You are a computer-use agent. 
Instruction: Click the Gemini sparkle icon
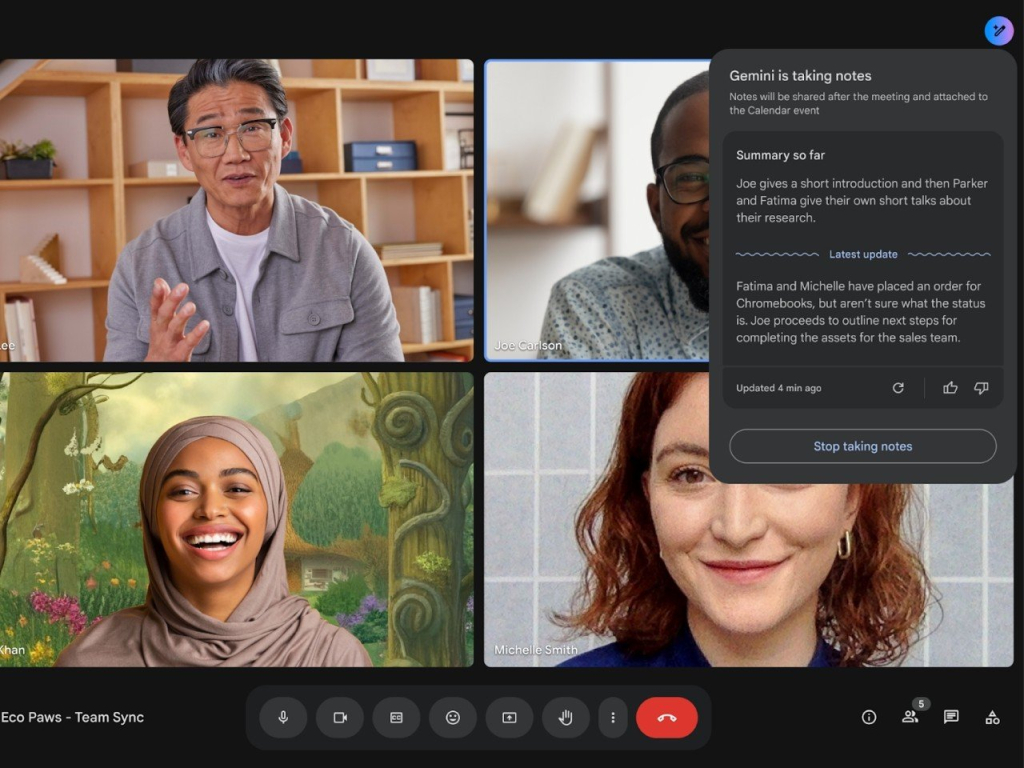[x=997, y=31]
